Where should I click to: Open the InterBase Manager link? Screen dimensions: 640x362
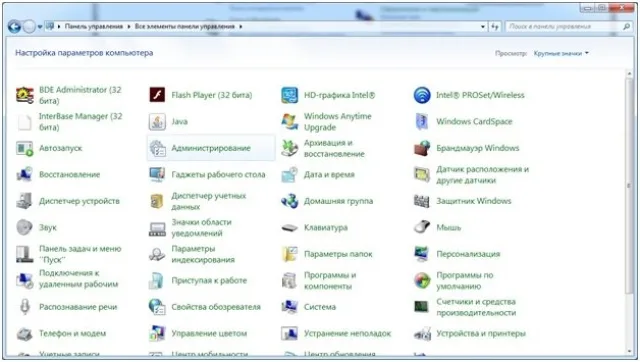tap(80, 122)
